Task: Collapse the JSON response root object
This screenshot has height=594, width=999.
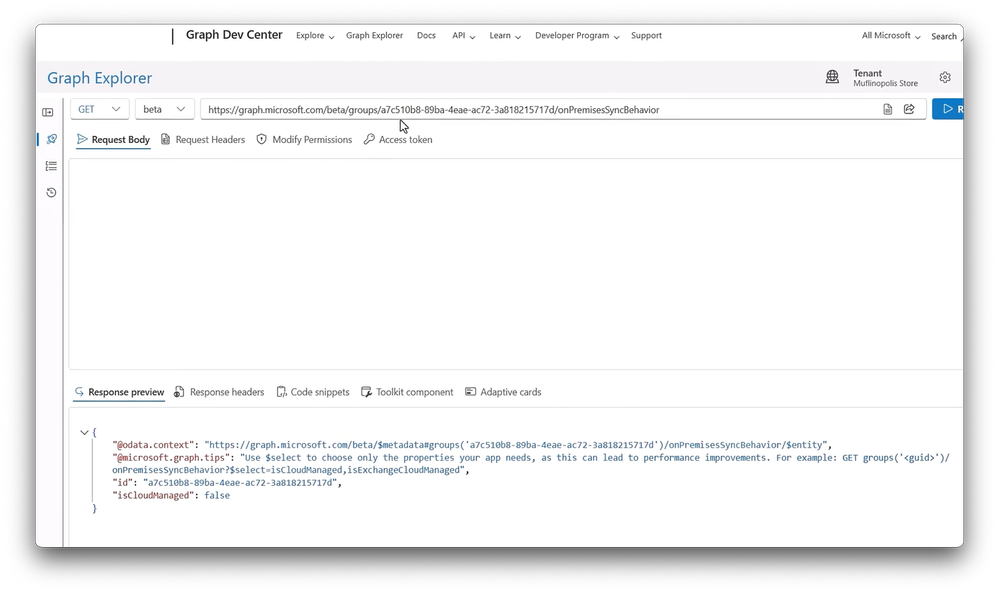Action: (84, 432)
